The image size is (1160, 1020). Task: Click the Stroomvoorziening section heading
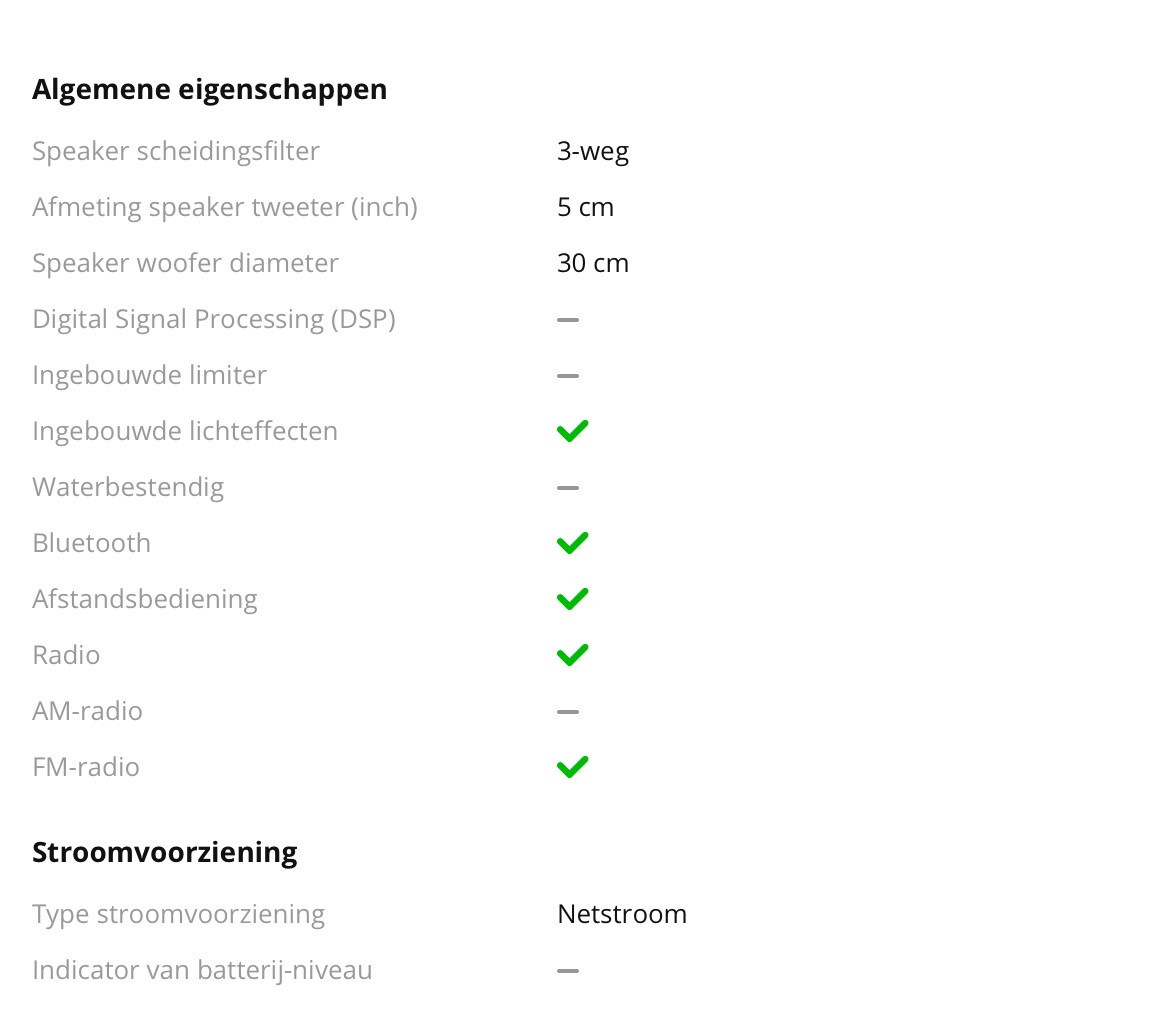point(165,852)
